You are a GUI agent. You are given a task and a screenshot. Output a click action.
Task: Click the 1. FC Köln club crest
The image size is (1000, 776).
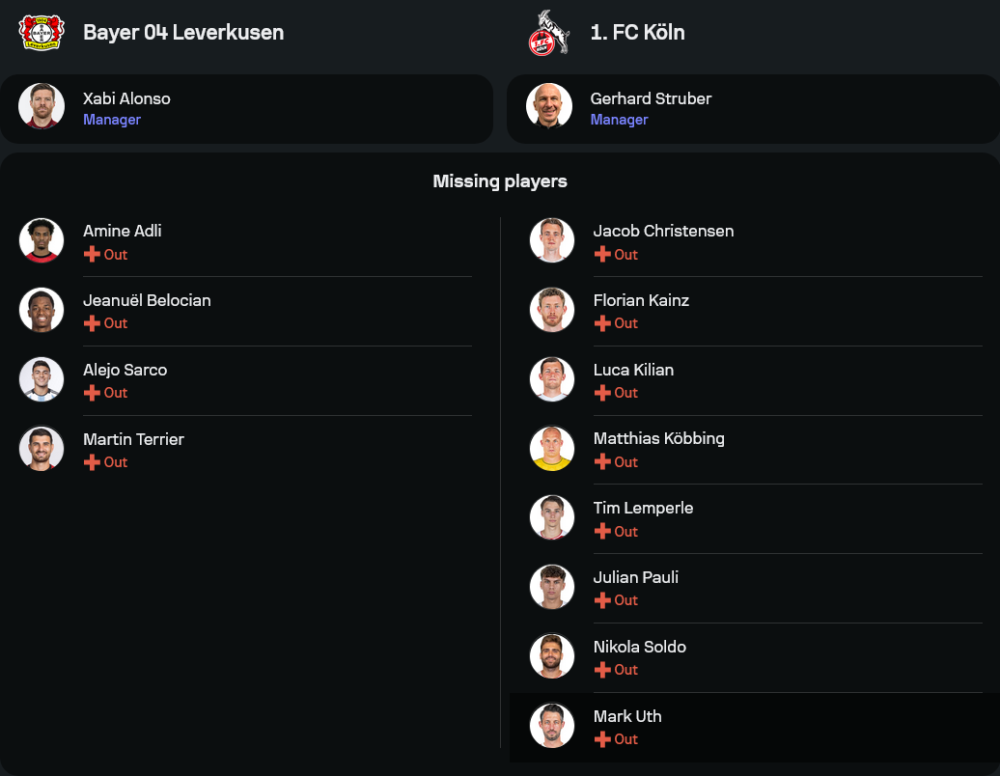(x=548, y=32)
